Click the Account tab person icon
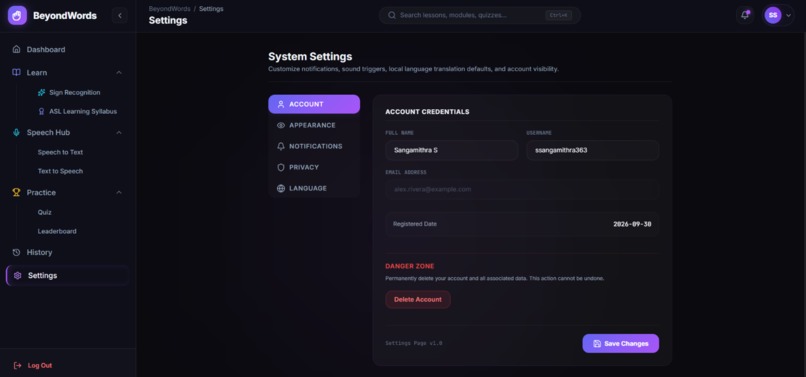Viewport: 806px width, 377px height. pyautogui.click(x=281, y=104)
